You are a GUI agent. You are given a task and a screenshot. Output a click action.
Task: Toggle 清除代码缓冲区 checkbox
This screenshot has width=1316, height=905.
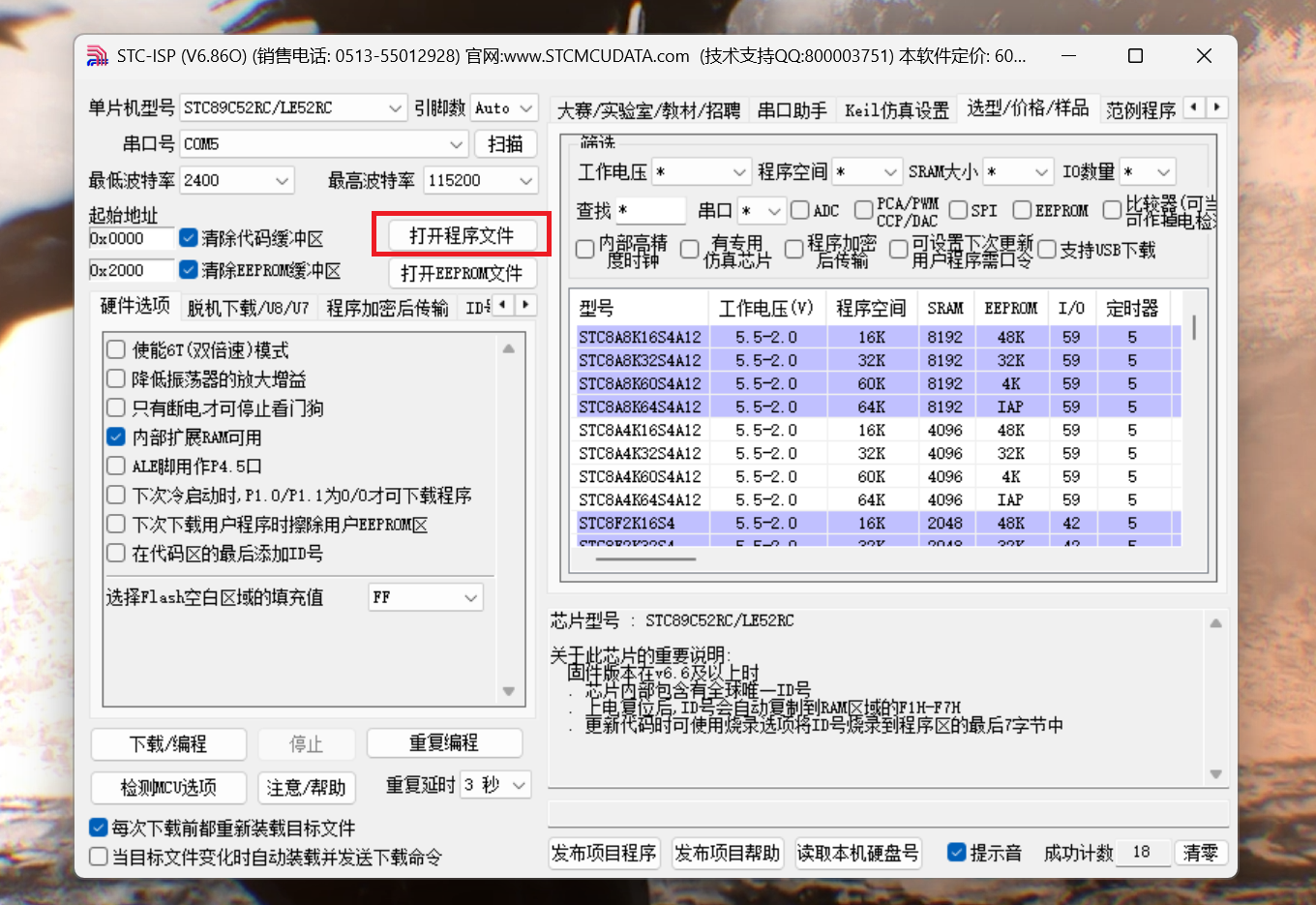click(x=189, y=238)
